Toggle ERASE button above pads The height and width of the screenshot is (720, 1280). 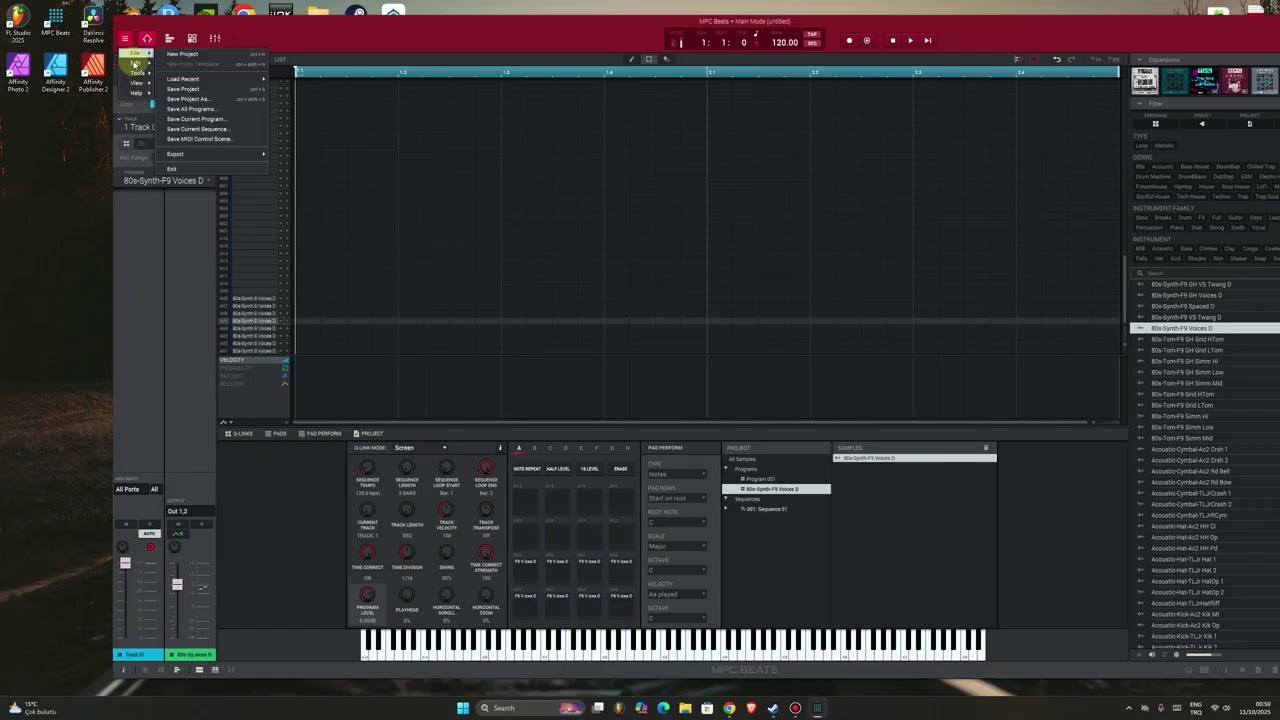[621, 469]
